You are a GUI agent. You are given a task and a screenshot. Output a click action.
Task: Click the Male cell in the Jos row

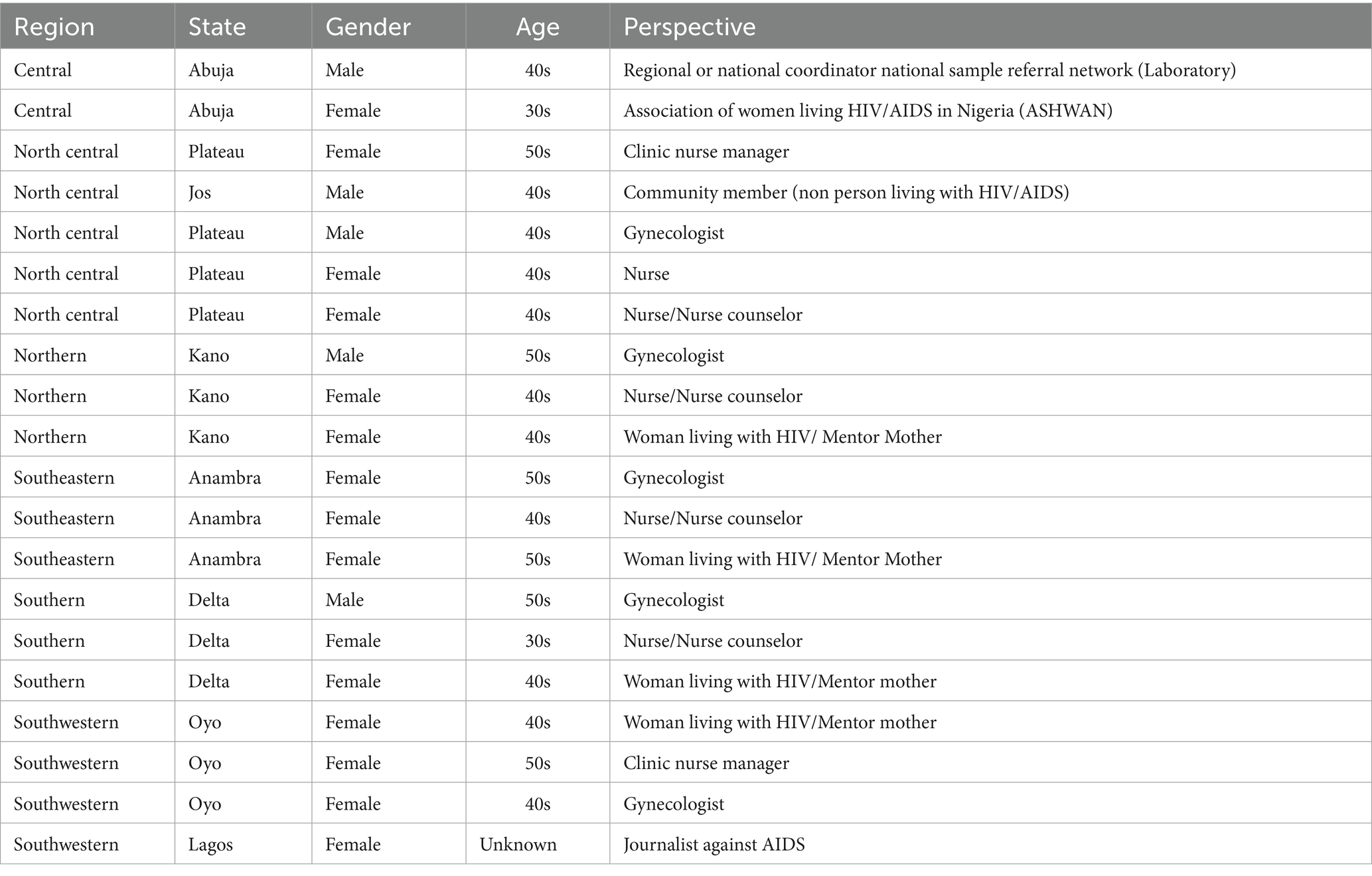point(344,193)
